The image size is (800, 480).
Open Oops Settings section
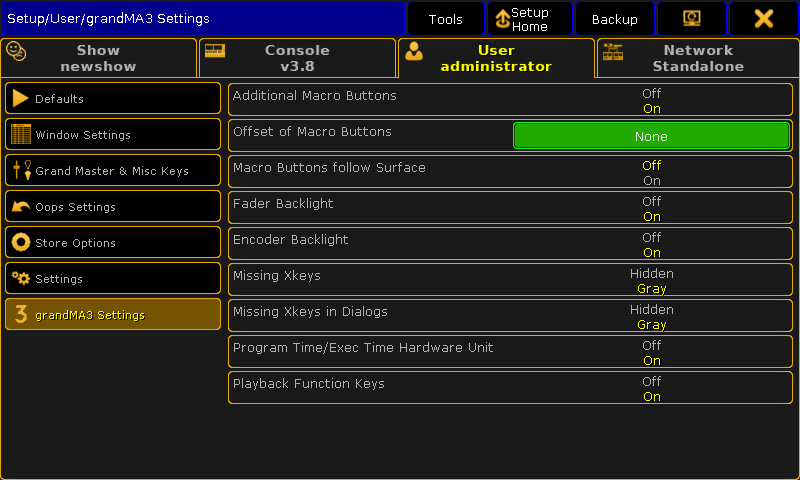tap(113, 207)
